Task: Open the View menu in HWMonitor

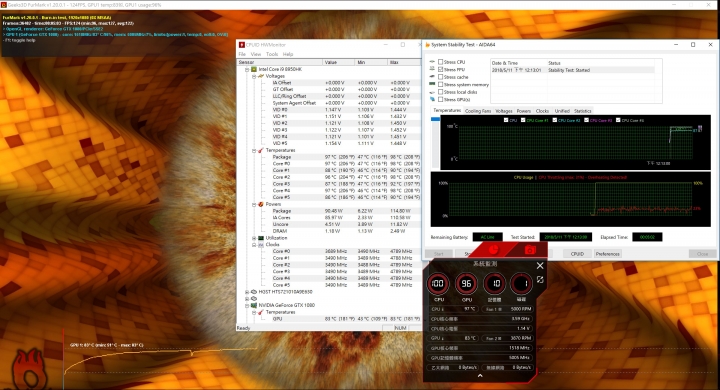Action: (256, 54)
